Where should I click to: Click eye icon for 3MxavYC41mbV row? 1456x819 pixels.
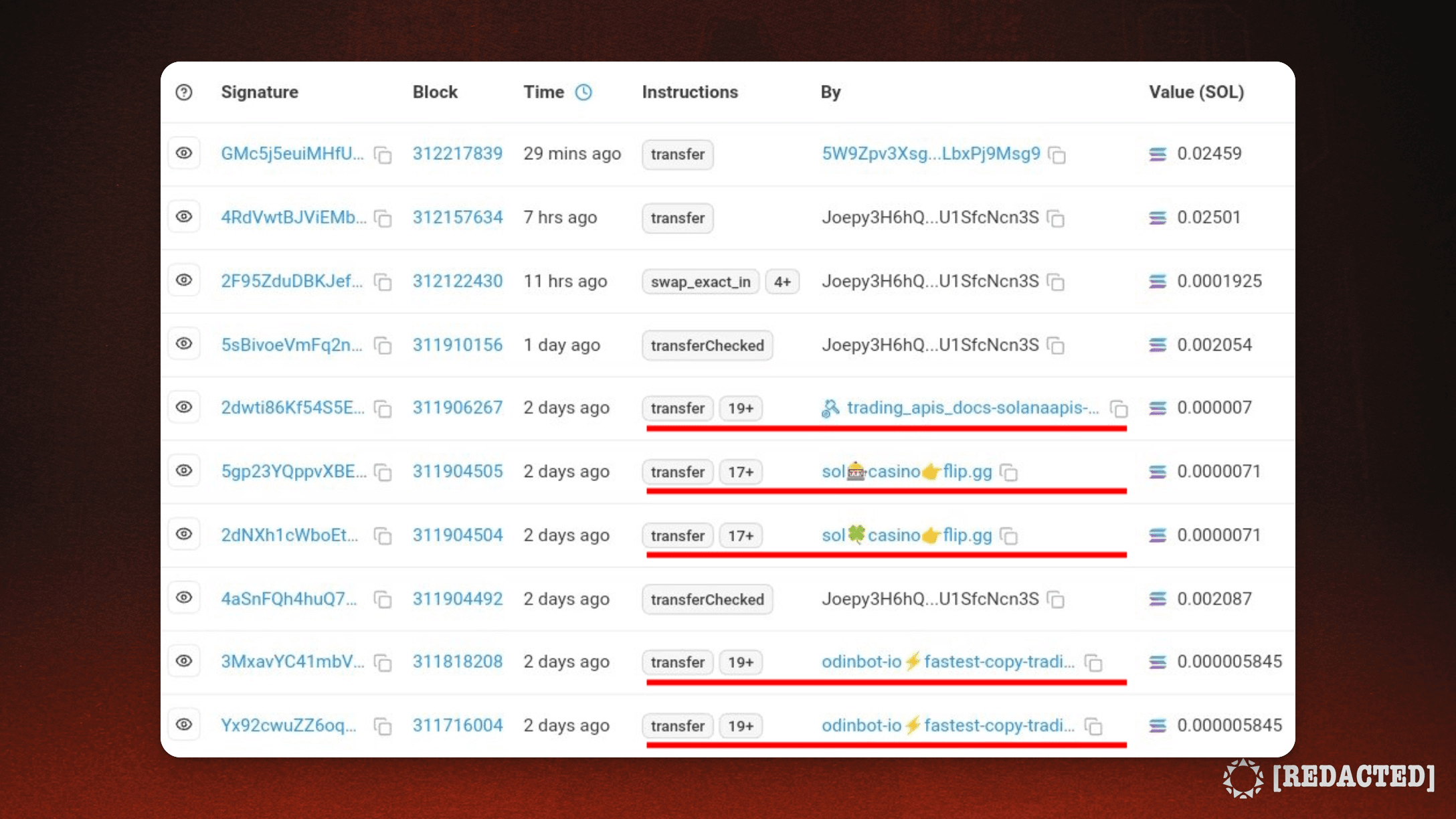click(184, 662)
